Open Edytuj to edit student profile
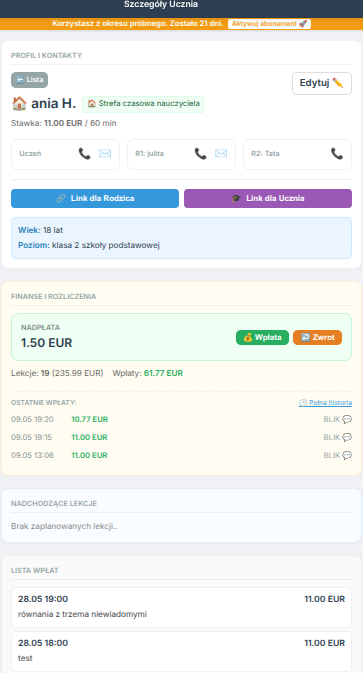This screenshot has width=363, height=673. click(322, 83)
